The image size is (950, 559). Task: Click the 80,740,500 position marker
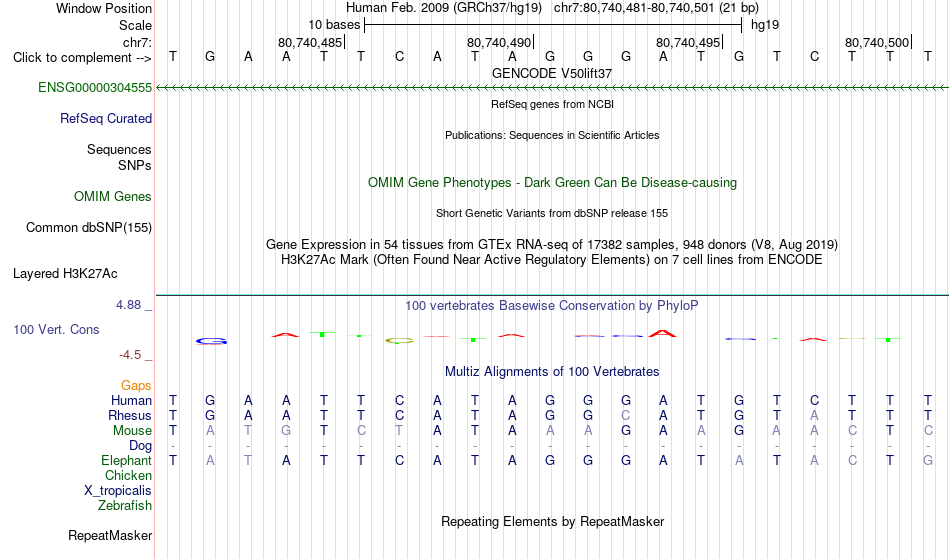pyautogui.click(x=878, y=42)
